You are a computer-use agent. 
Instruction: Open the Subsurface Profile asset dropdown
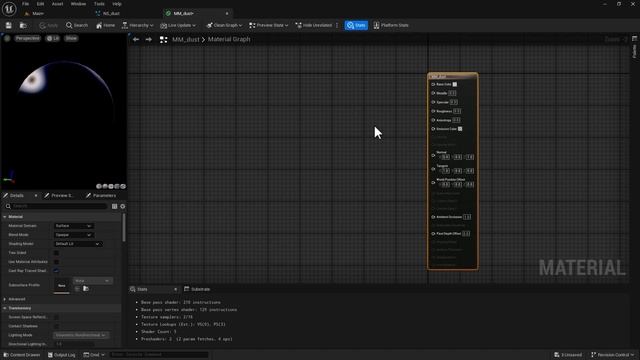pos(92,281)
